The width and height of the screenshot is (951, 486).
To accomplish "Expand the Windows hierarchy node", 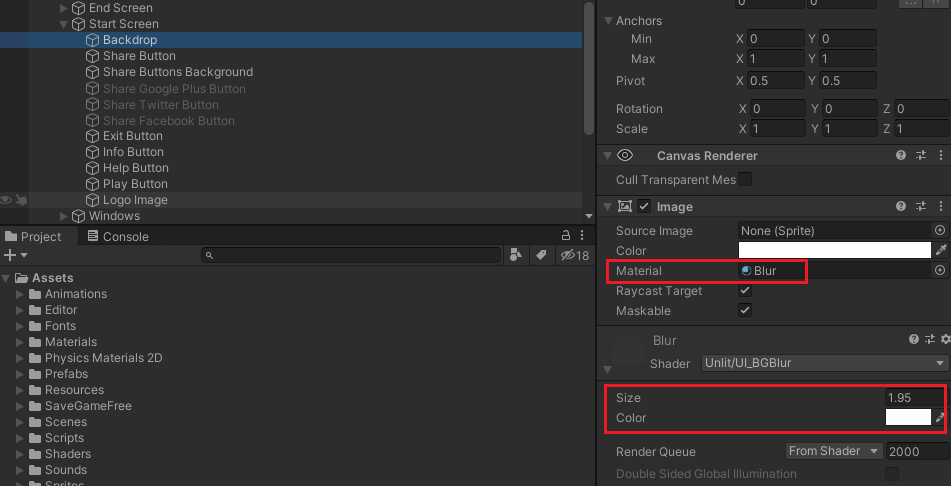I will click(63, 216).
